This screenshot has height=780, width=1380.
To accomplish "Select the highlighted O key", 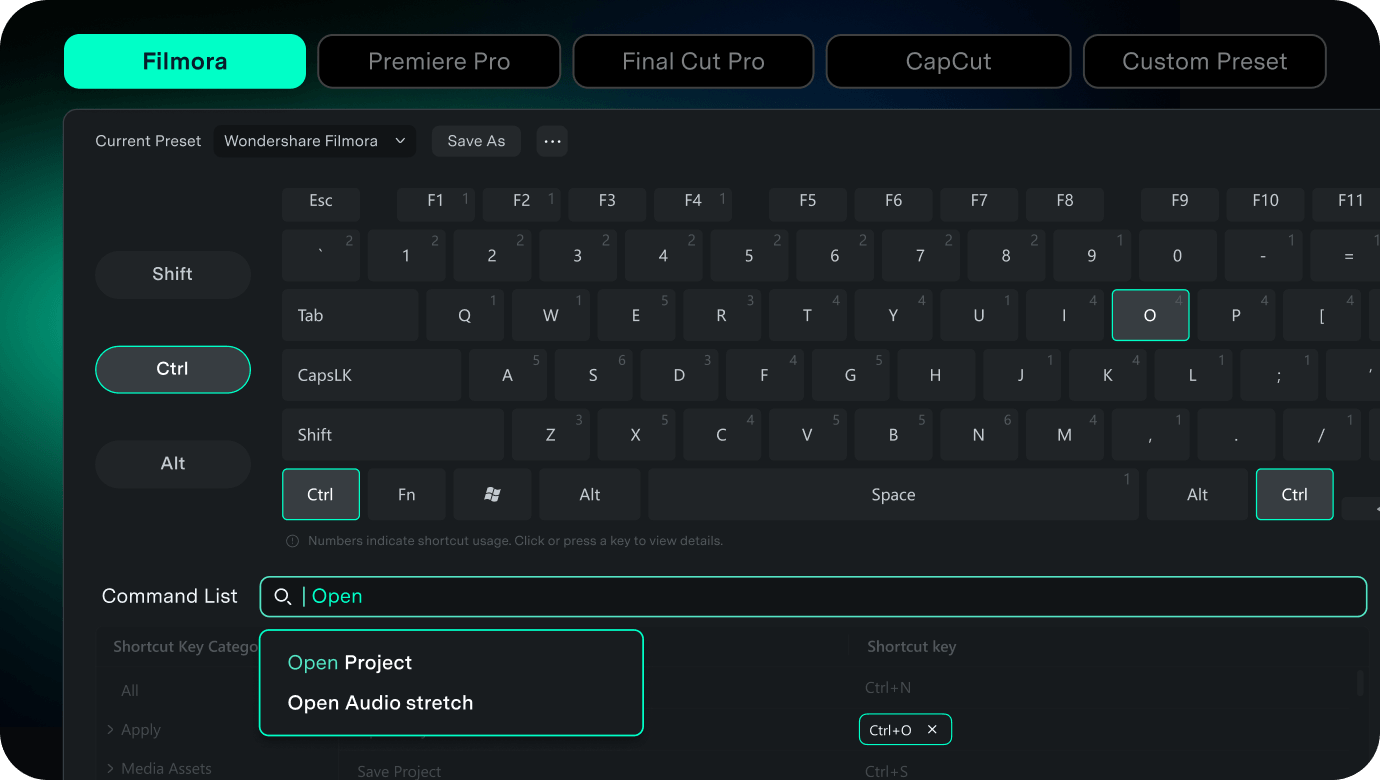I will pyautogui.click(x=1150, y=315).
